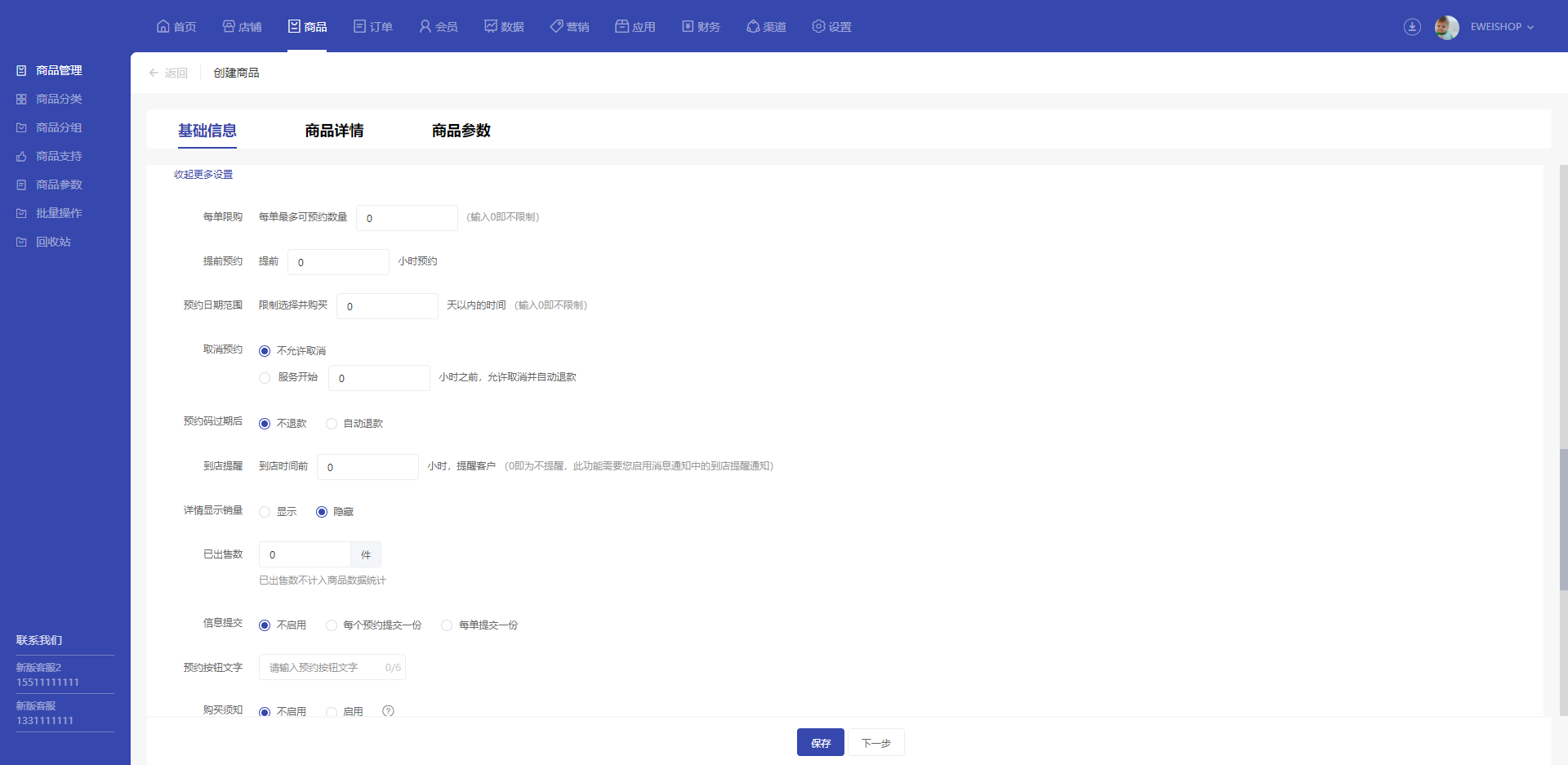Select 显示 for sales display
This screenshot has height=765, width=1568.
[265, 512]
